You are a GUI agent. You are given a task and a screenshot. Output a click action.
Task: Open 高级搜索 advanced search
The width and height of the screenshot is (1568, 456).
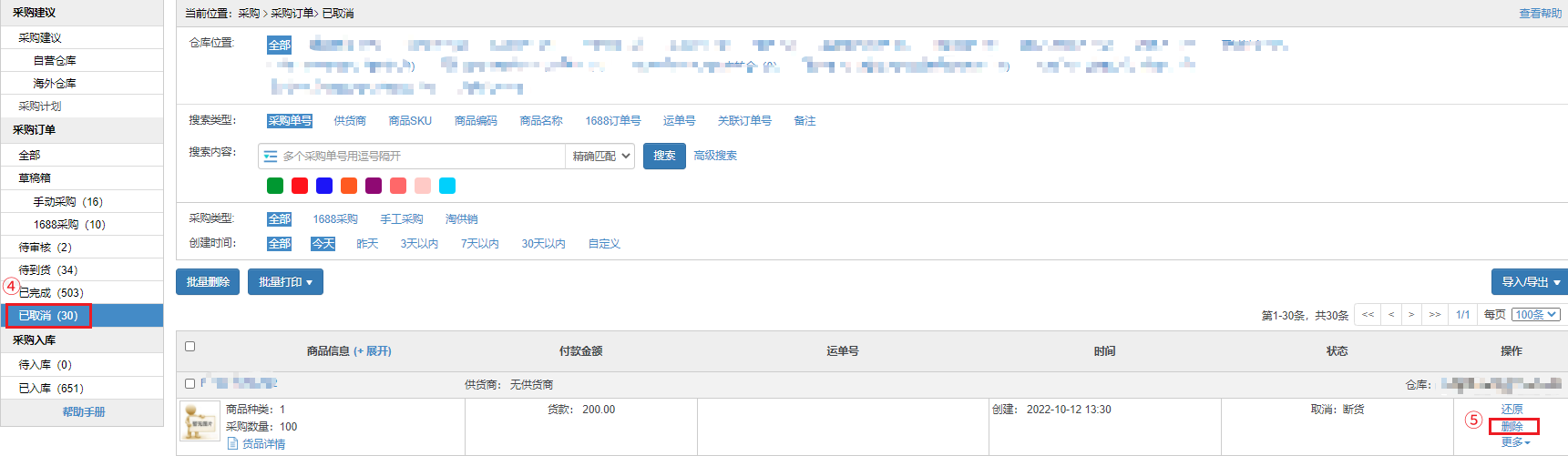coord(715,156)
